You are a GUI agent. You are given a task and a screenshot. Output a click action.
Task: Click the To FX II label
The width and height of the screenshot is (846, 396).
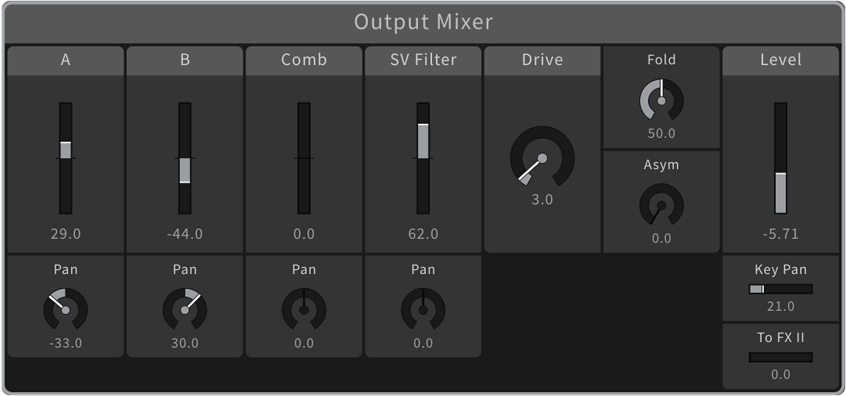pos(780,338)
